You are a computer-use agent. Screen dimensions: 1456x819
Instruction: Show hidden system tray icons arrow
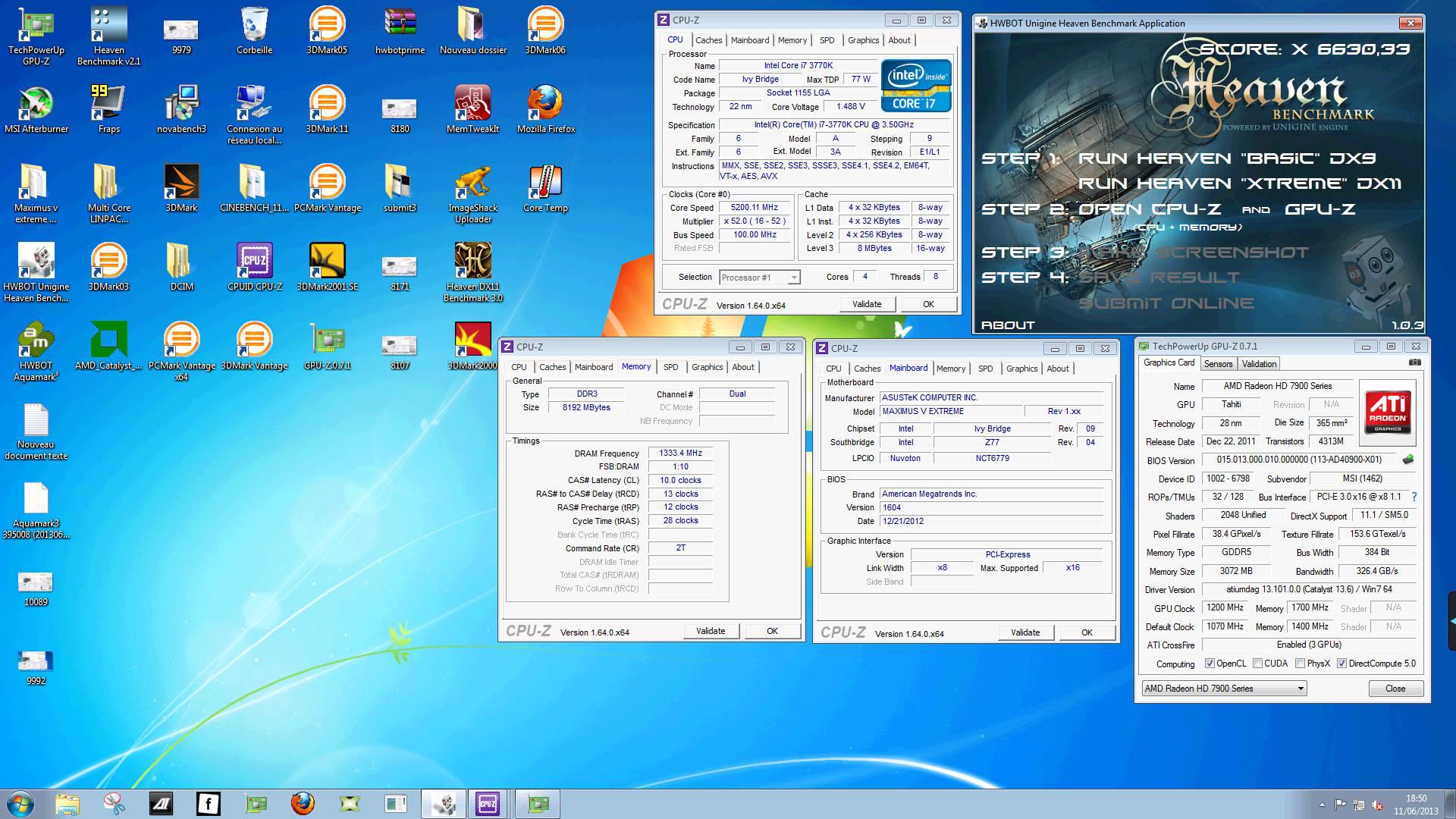pyautogui.click(x=1322, y=805)
